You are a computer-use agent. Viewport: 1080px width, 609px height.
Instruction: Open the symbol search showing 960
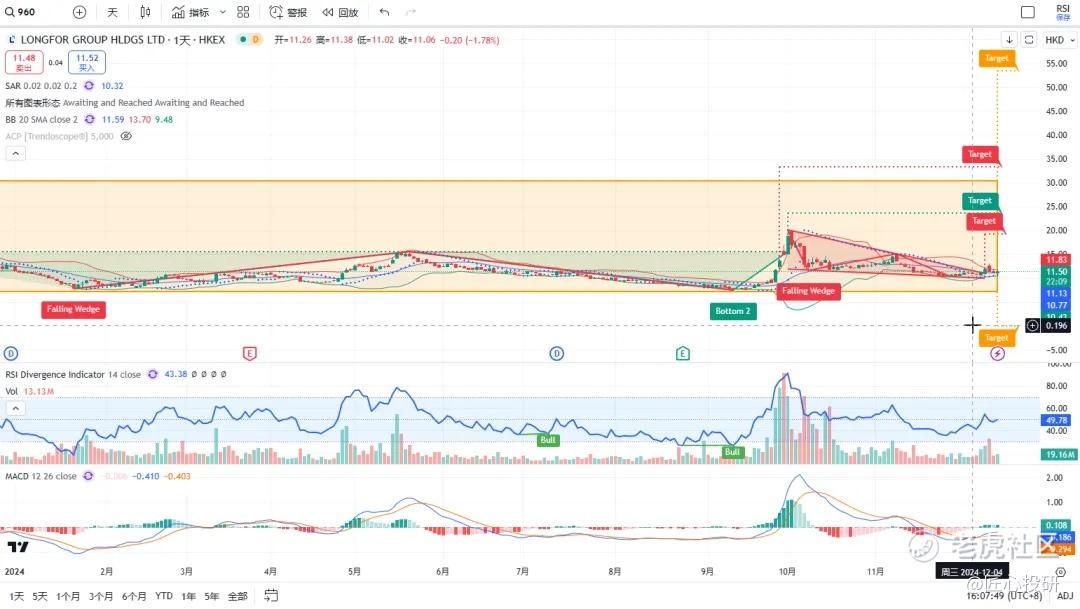click(21, 12)
